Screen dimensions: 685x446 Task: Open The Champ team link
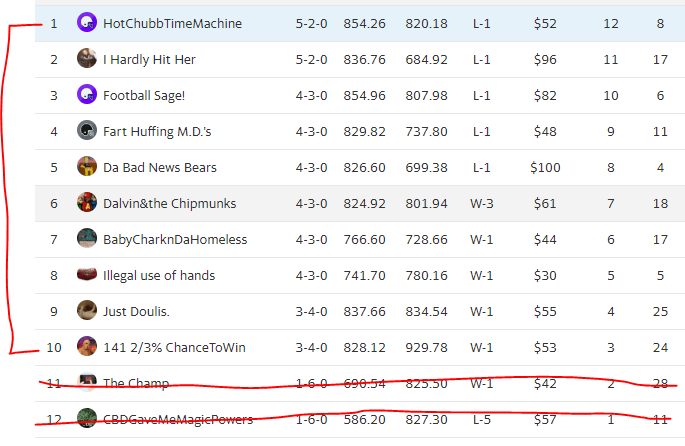point(136,384)
